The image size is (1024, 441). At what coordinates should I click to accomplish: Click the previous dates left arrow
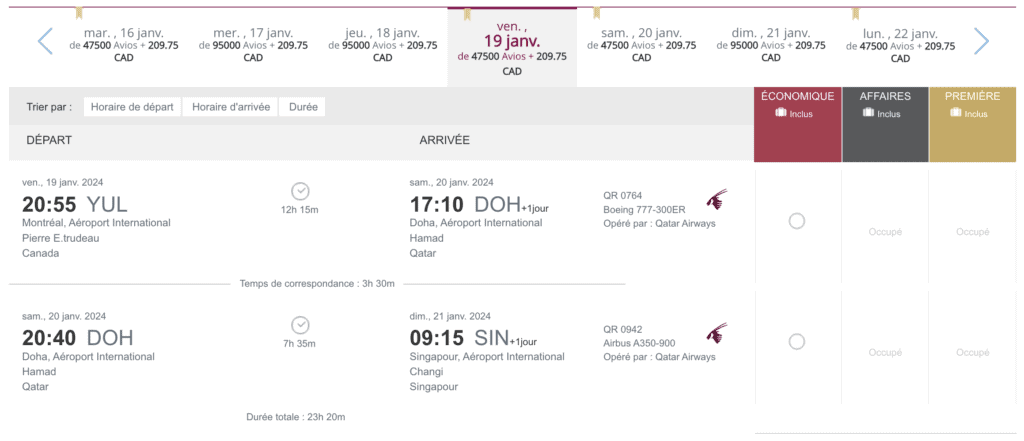45,41
